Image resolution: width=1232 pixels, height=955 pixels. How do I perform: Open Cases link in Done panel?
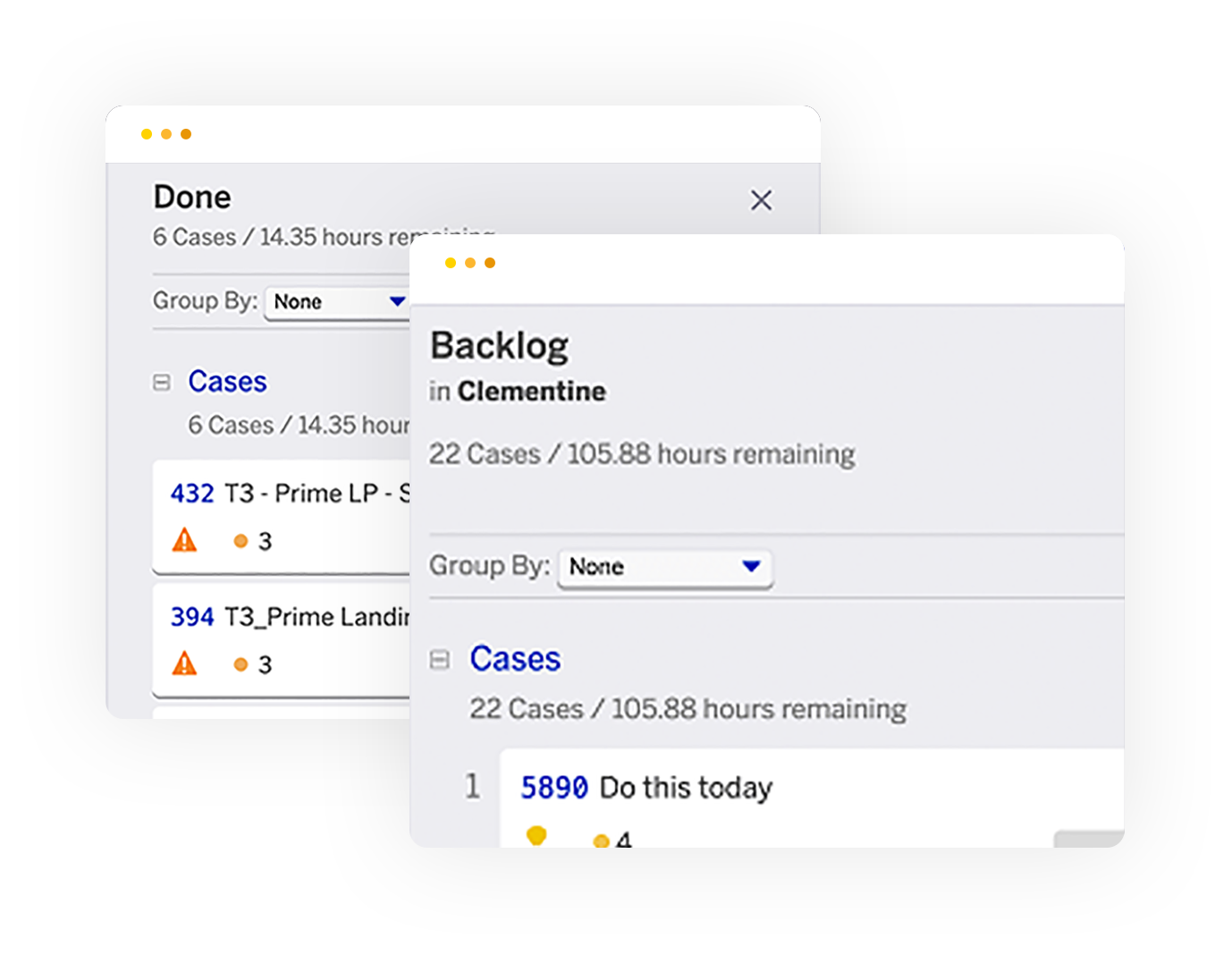point(227,382)
